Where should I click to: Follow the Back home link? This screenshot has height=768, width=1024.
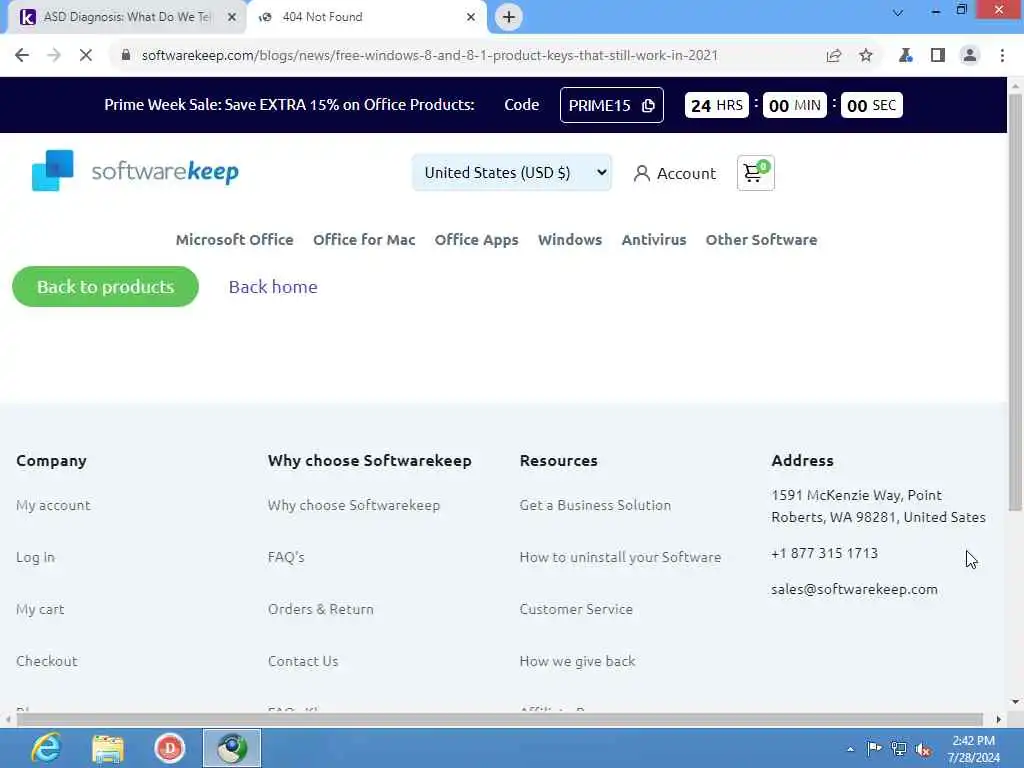(x=273, y=287)
